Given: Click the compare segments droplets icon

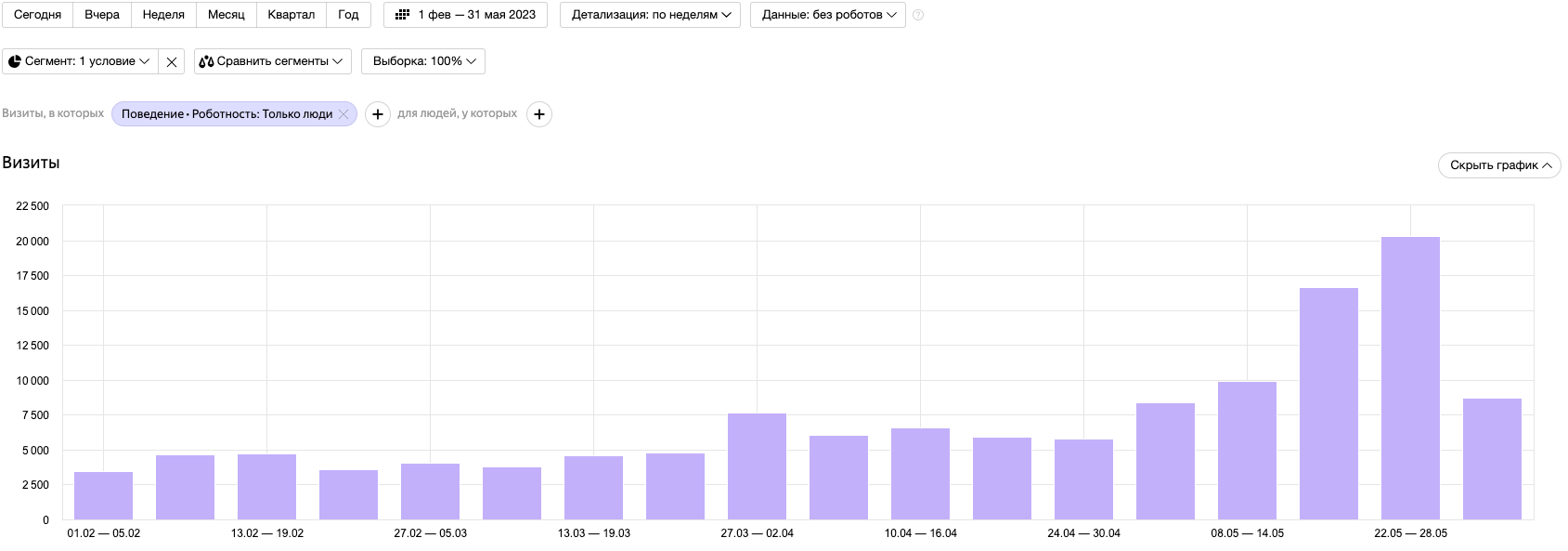Looking at the screenshot, I should pyautogui.click(x=206, y=61).
